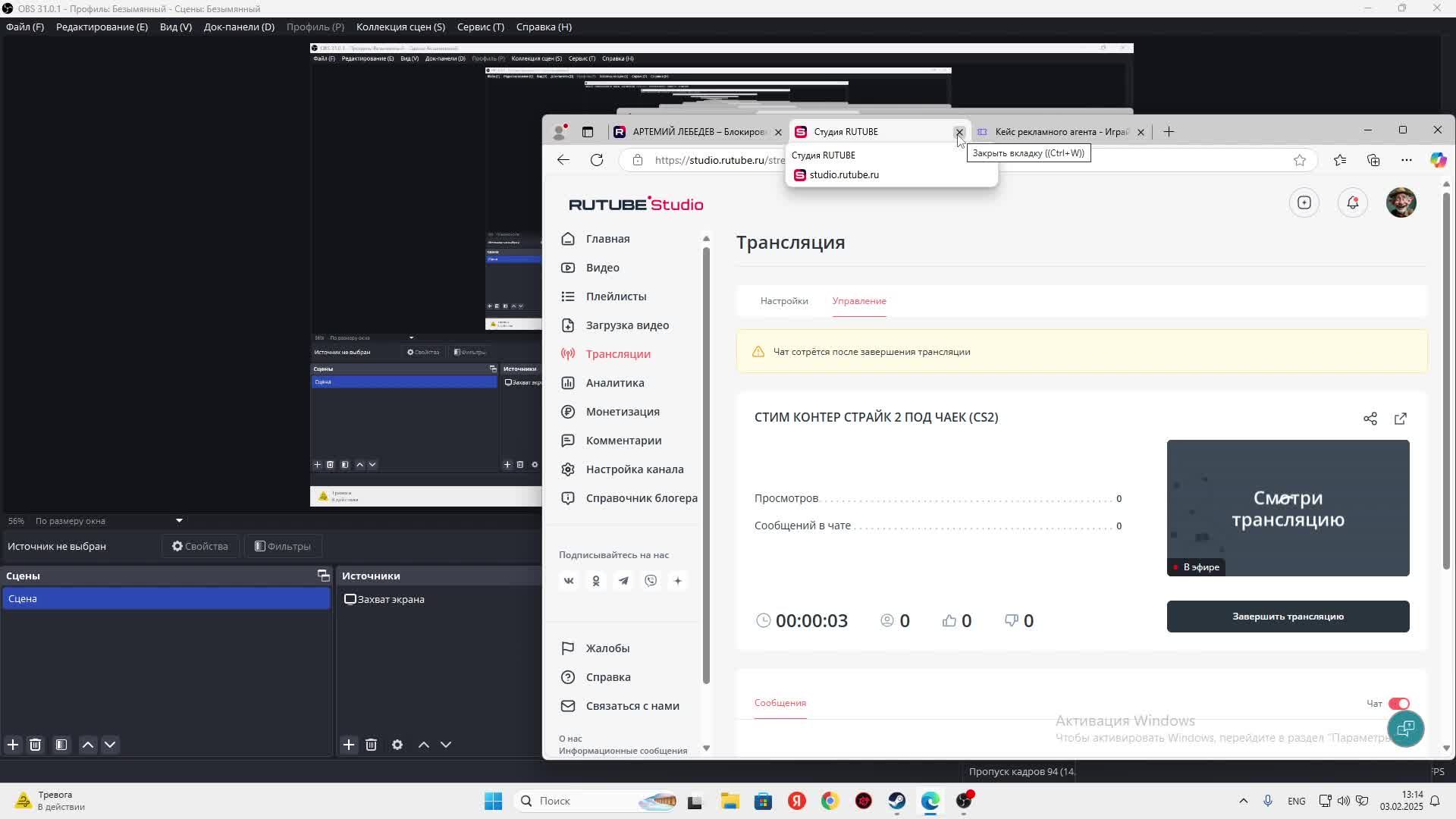
Task: Open Коллекция сцен menu in OBS
Action: tap(400, 27)
